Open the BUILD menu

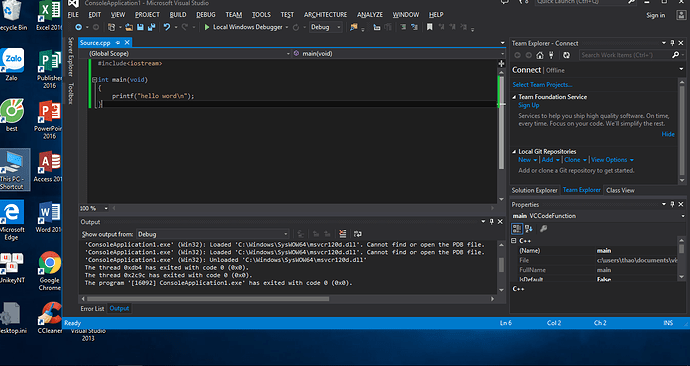click(x=178, y=15)
